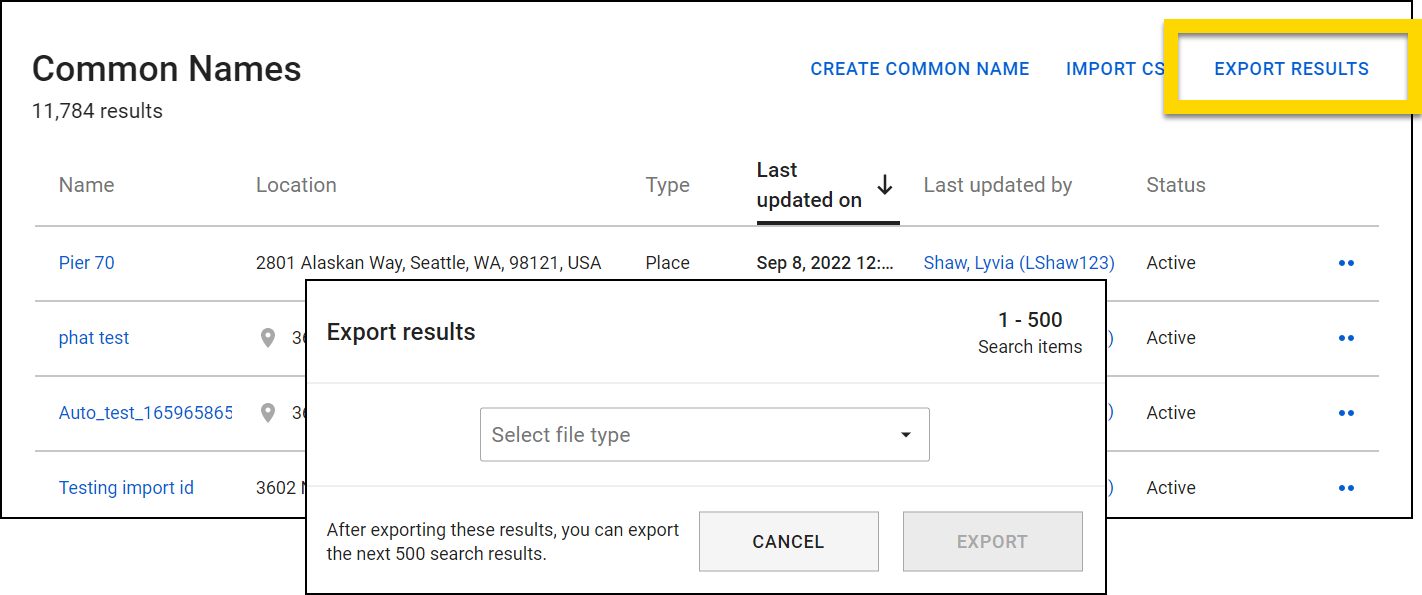1422x595 pixels.
Task: Open the Select file type dropdown
Action: tap(705, 434)
